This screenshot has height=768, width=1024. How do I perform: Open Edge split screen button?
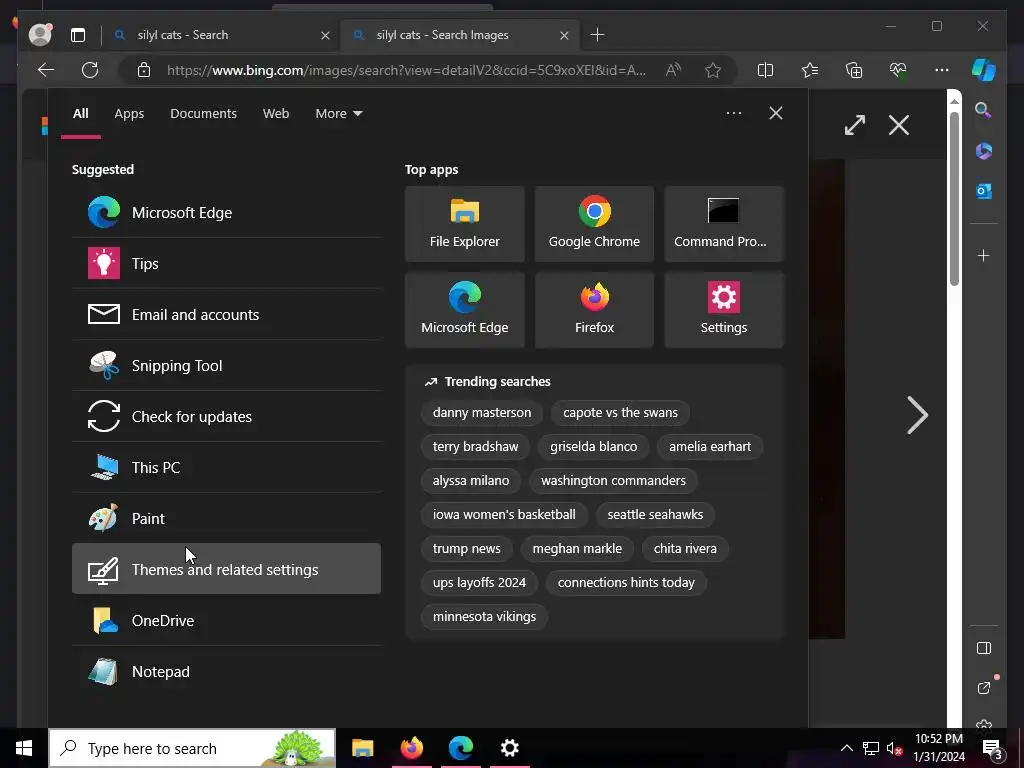765,70
